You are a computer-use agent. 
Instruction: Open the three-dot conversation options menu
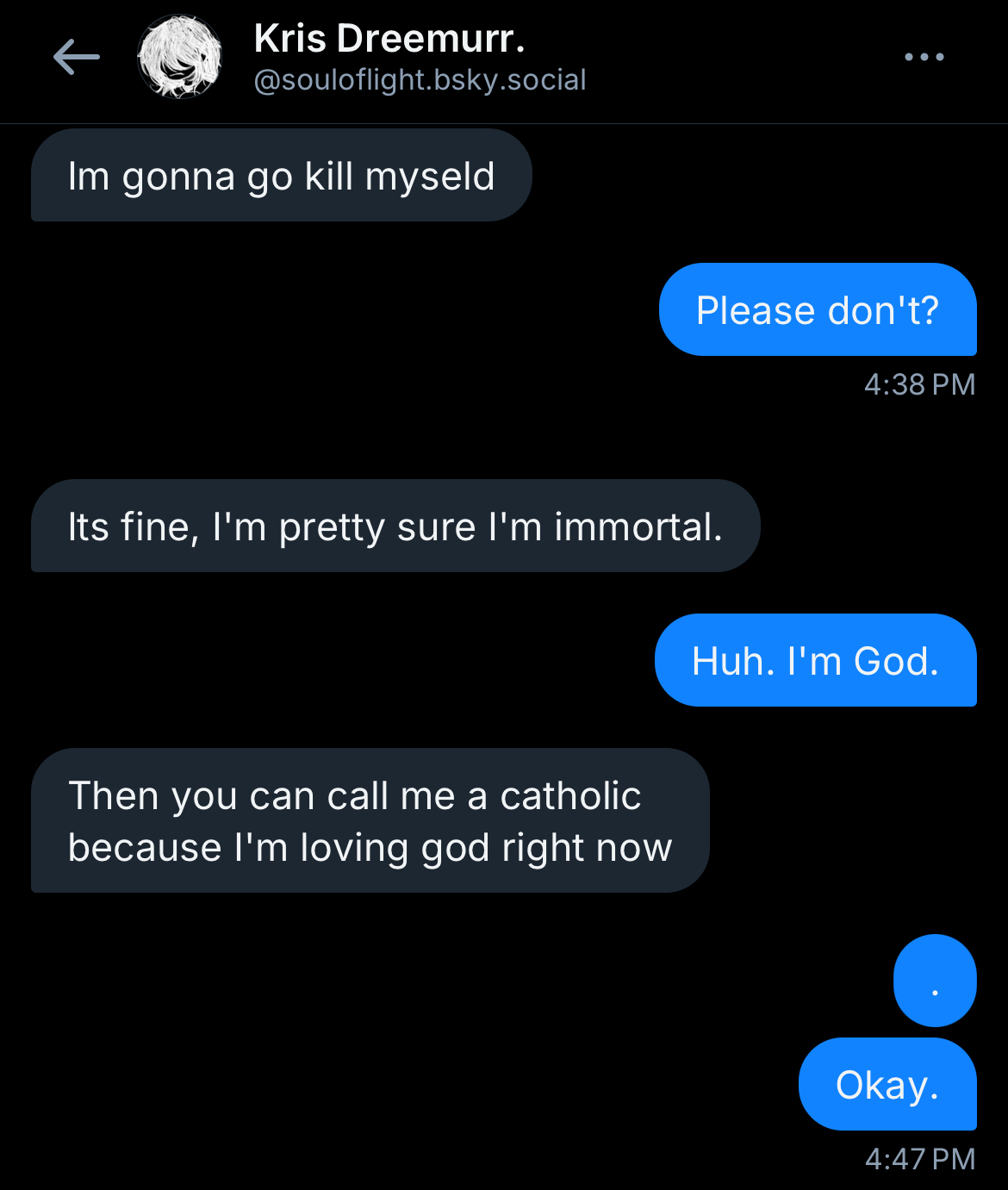click(x=924, y=58)
